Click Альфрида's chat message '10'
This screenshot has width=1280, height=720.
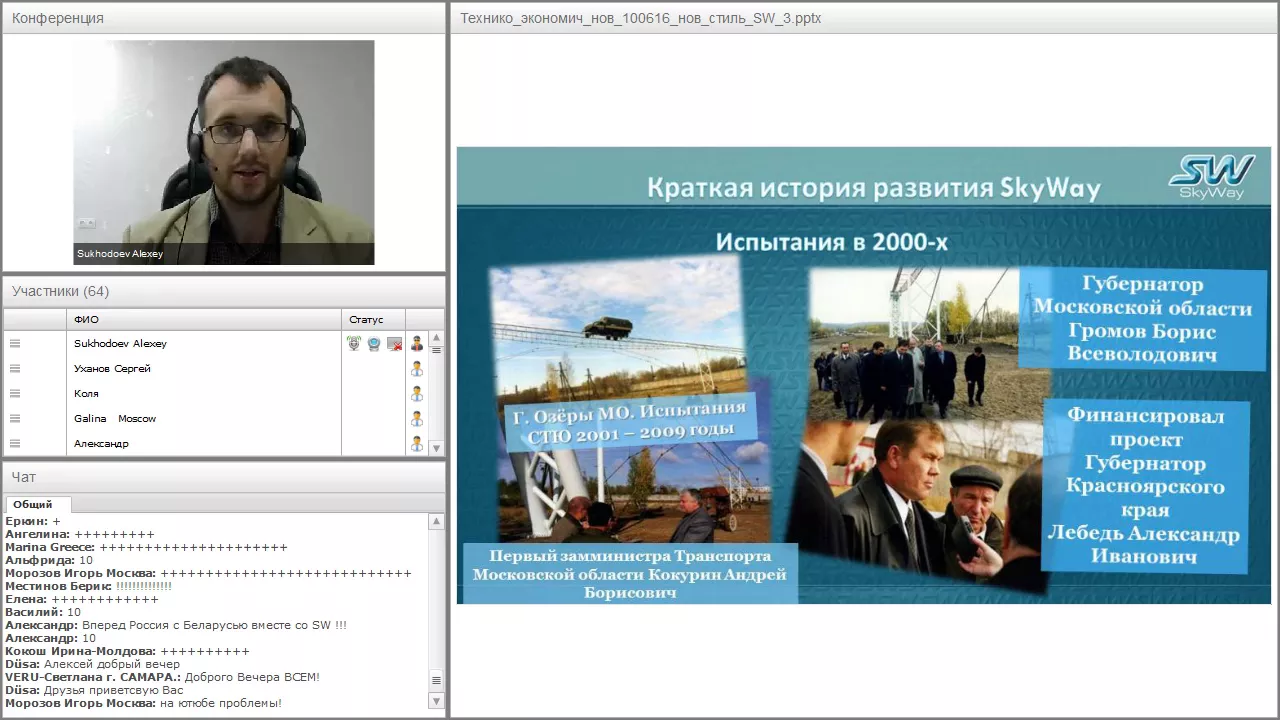(x=49, y=561)
